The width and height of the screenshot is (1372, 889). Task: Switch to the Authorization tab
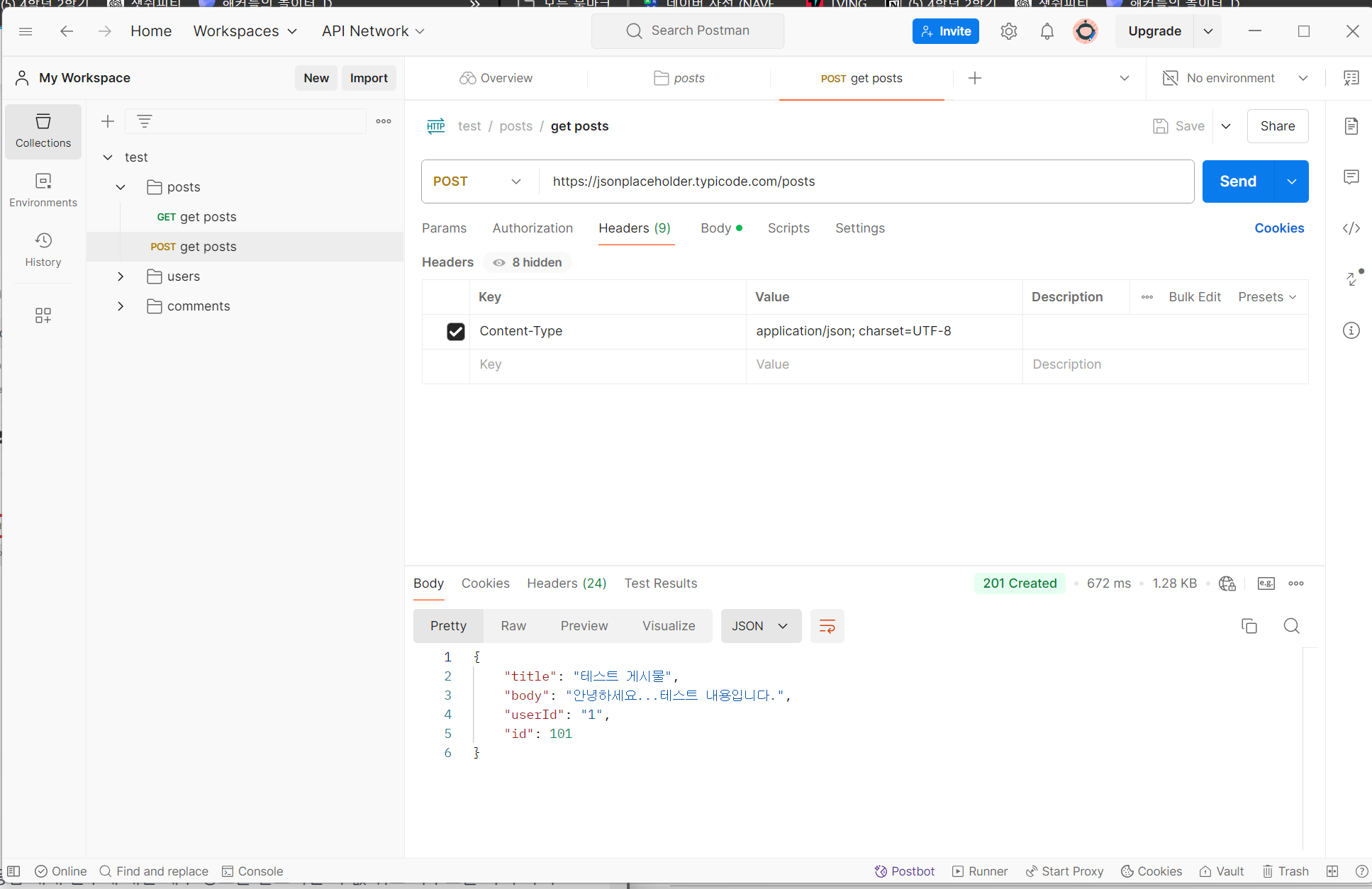tap(532, 228)
